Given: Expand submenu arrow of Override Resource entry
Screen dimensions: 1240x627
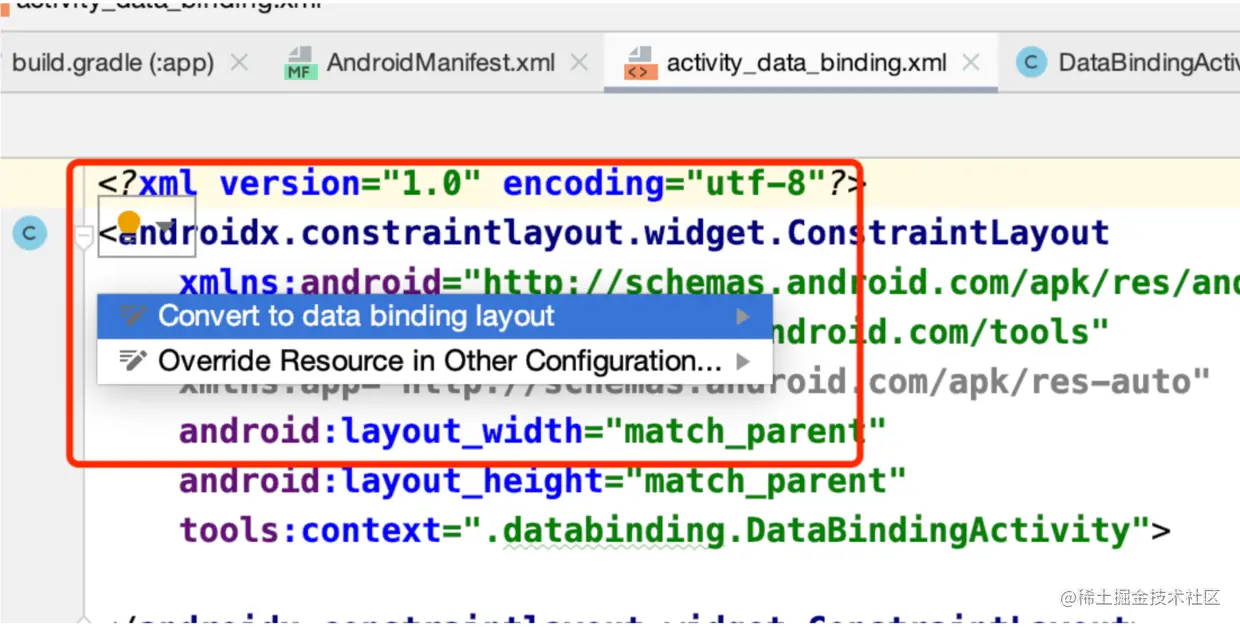Looking at the screenshot, I should click(x=742, y=361).
